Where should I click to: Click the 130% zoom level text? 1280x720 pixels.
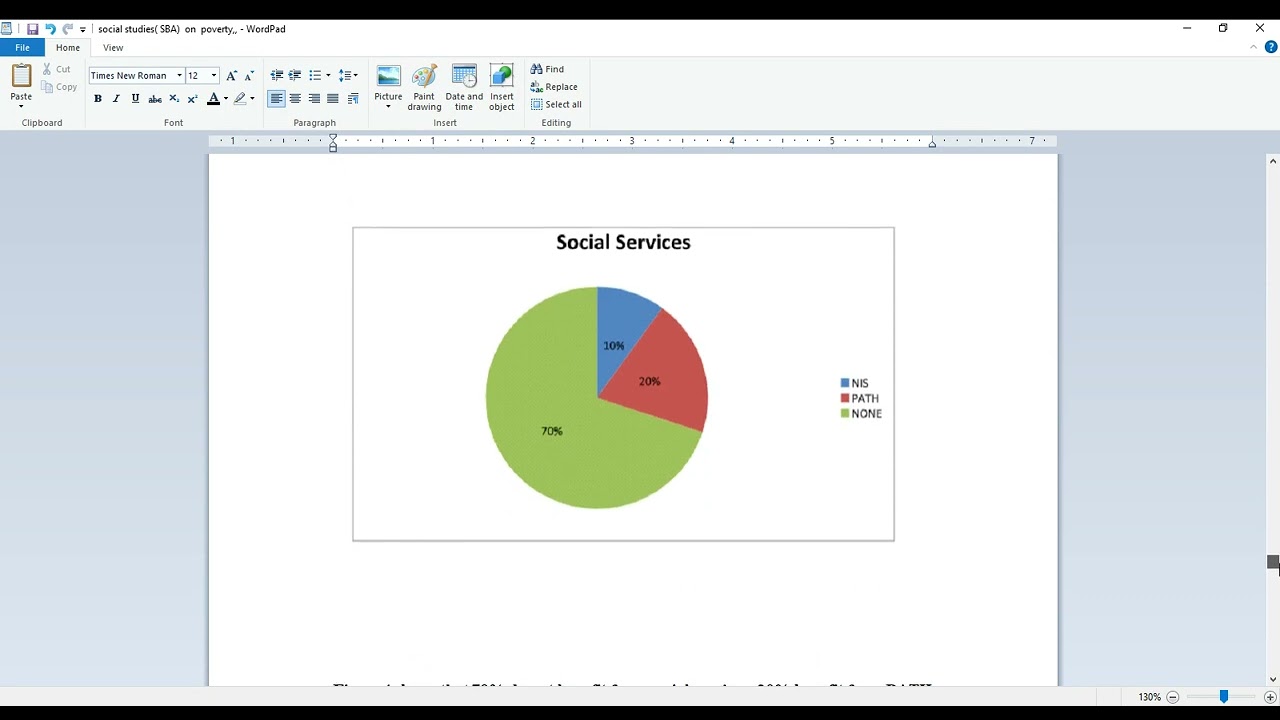click(1149, 697)
